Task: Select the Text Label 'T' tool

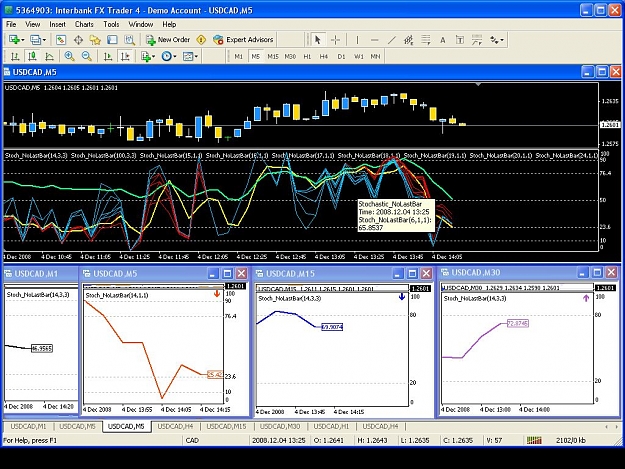Action: (460, 40)
